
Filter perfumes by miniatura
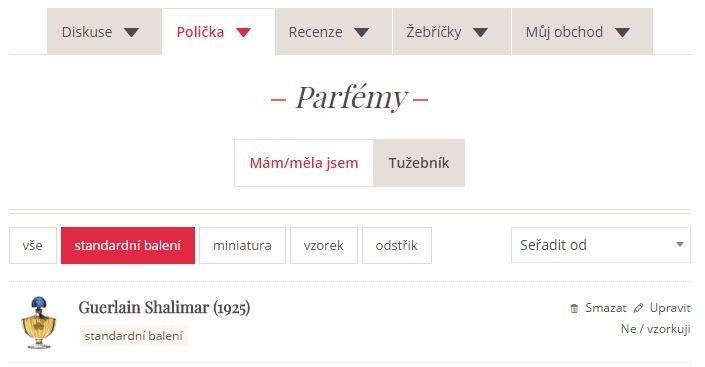click(x=242, y=246)
